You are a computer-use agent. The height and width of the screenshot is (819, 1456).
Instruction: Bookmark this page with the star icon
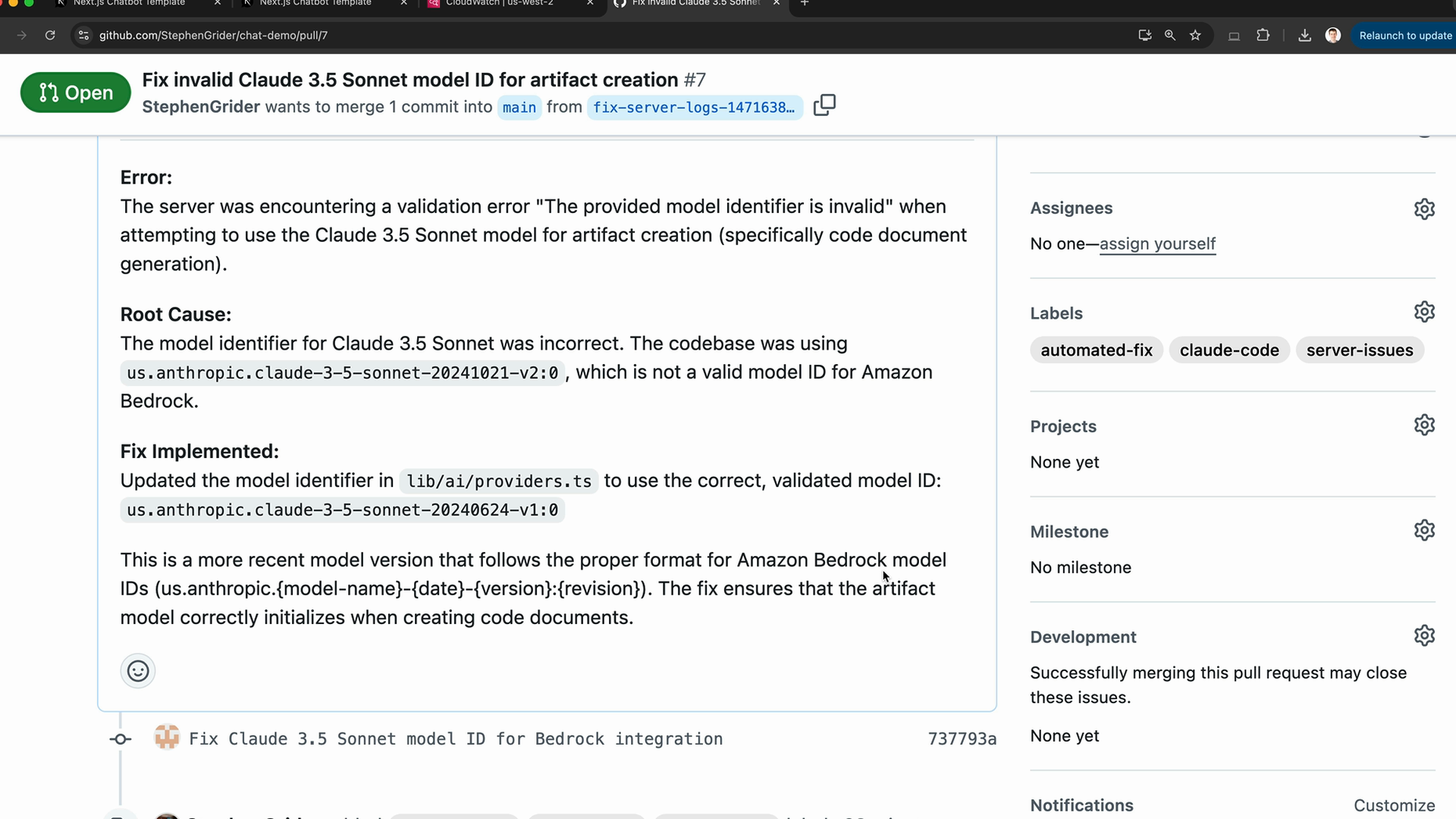[x=1195, y=36]
